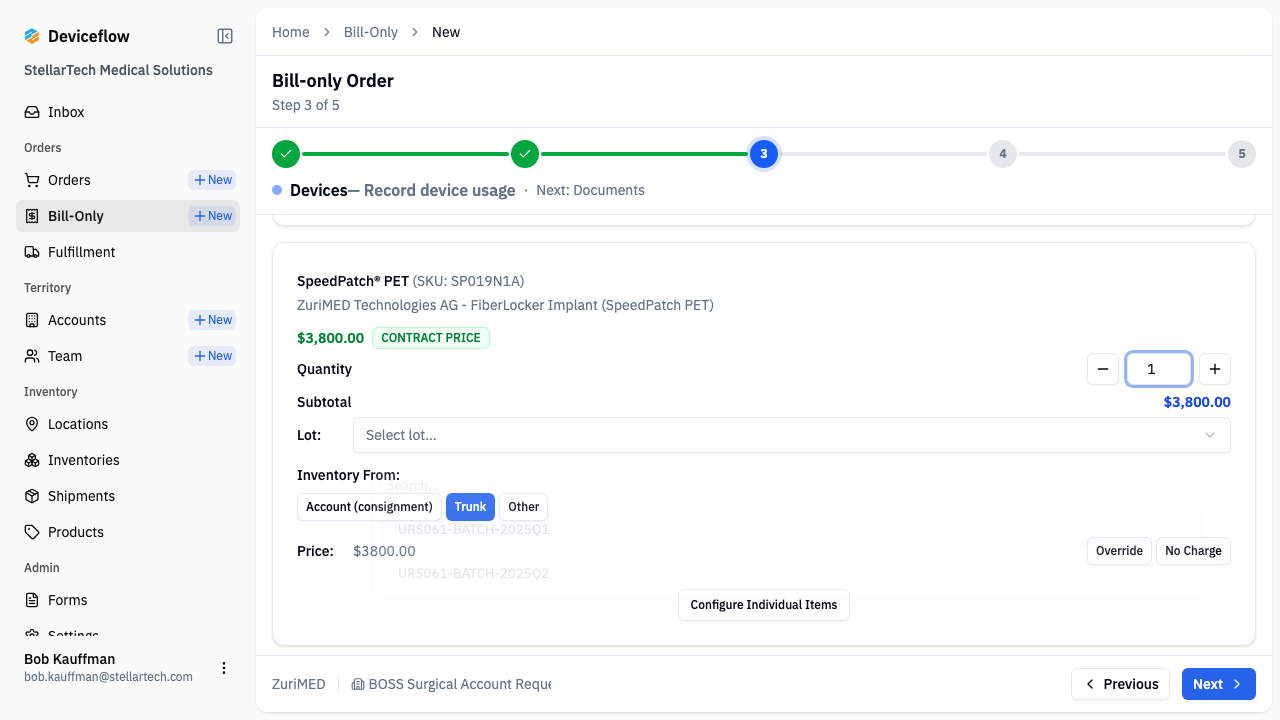Proceed with Next button
Viewport: 1280px width, 720px height.
(1219, 684)
